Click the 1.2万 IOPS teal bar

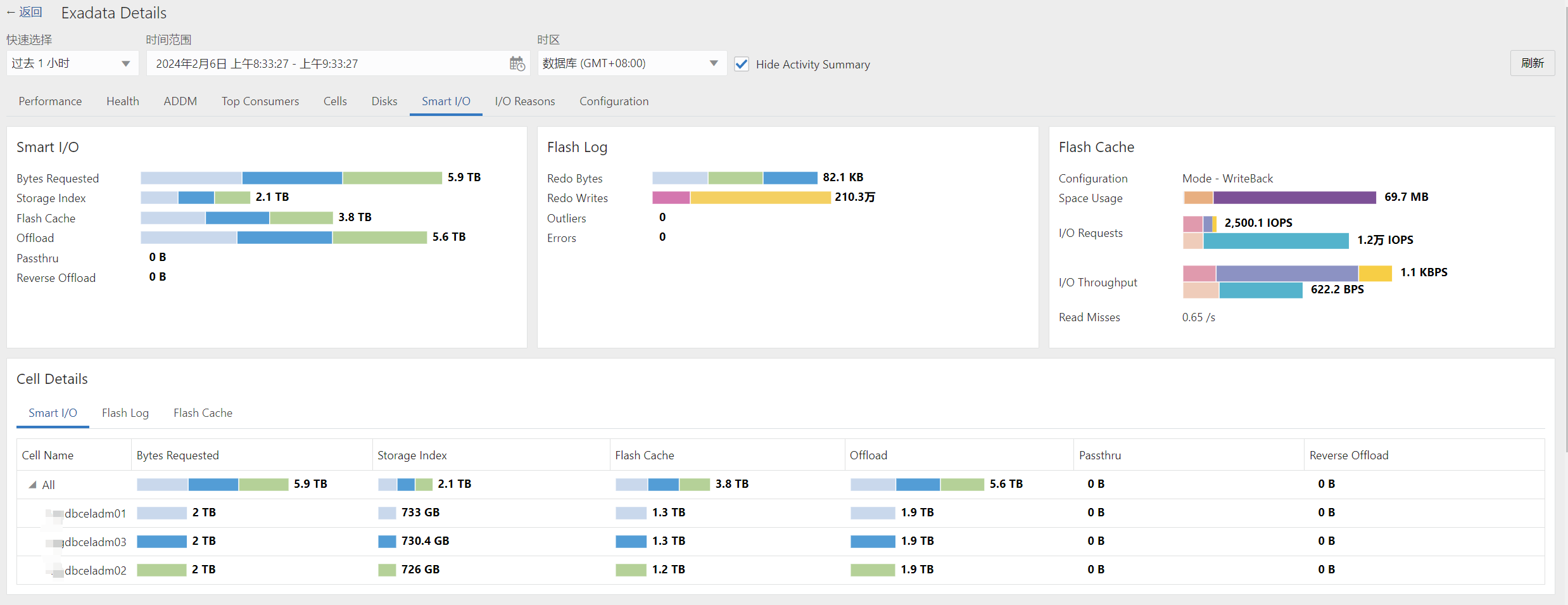click(x=1276, y=241)
